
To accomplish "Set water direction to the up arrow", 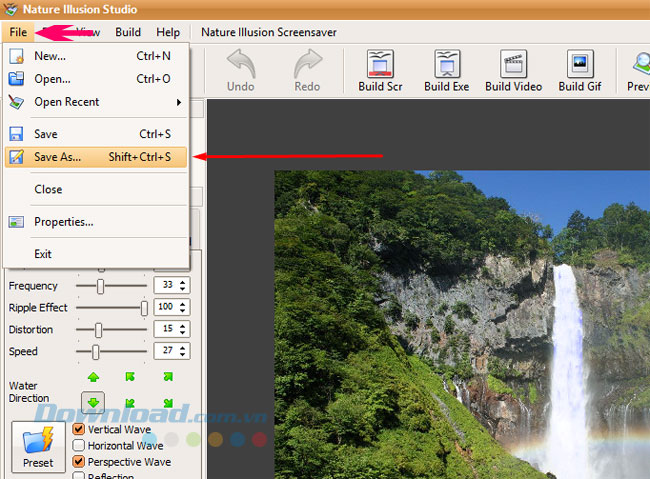I will pos(94,377).
